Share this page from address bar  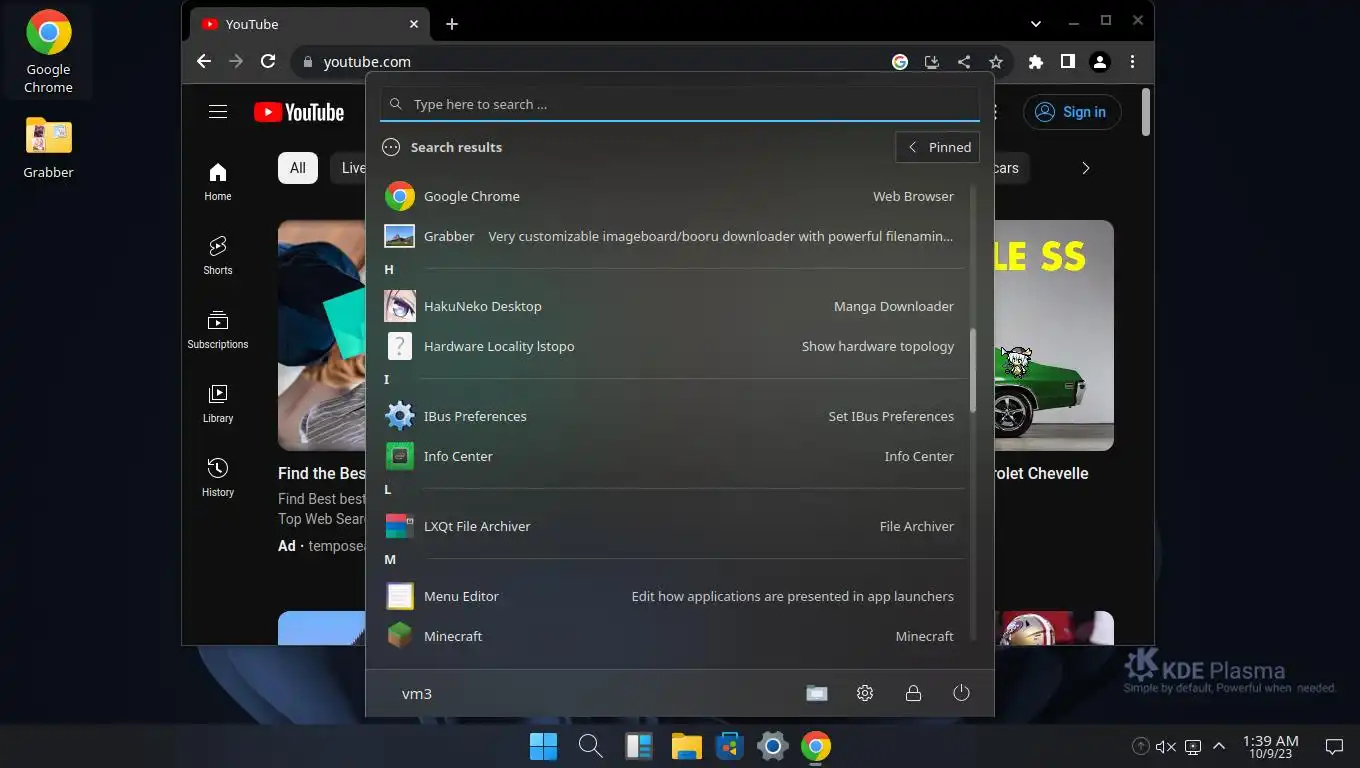coord(964,61)
